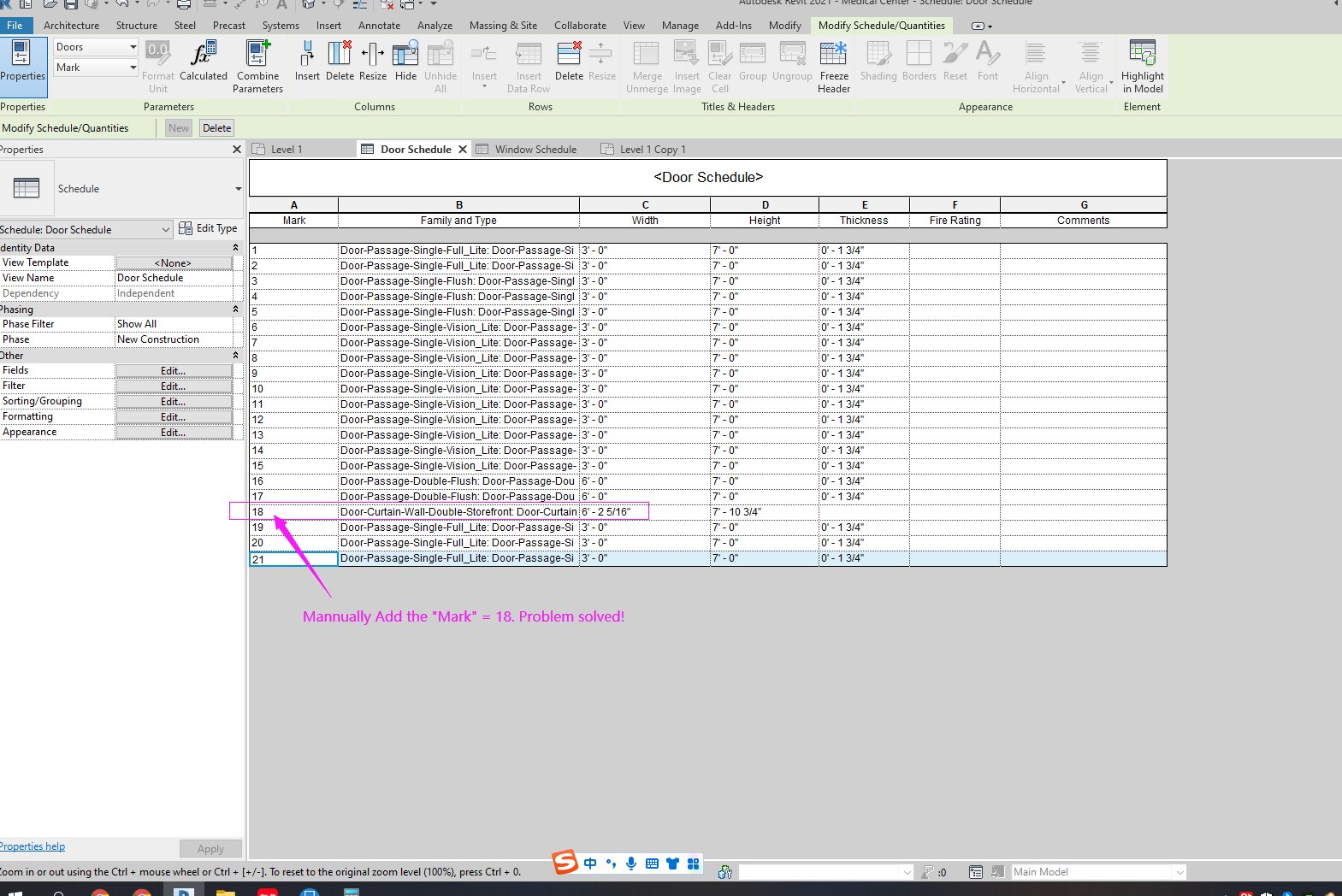Image resolution: width=1342 pixels, height=896 pixels.
Task: Click Hide column icon
Action: (405, 61)
